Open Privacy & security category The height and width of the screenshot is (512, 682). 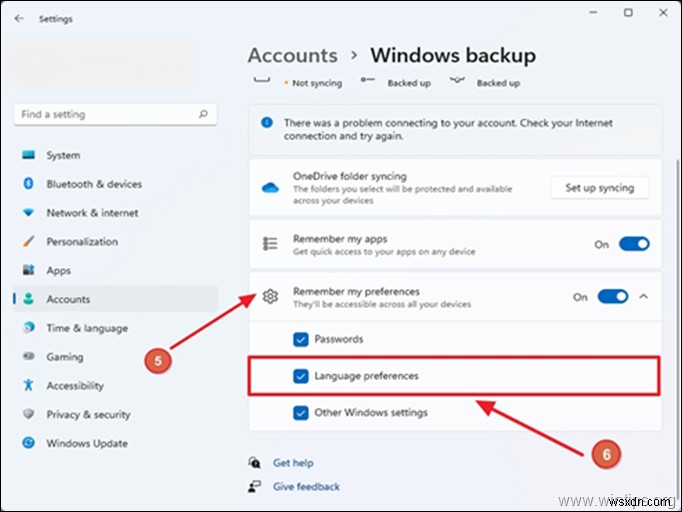116,414
